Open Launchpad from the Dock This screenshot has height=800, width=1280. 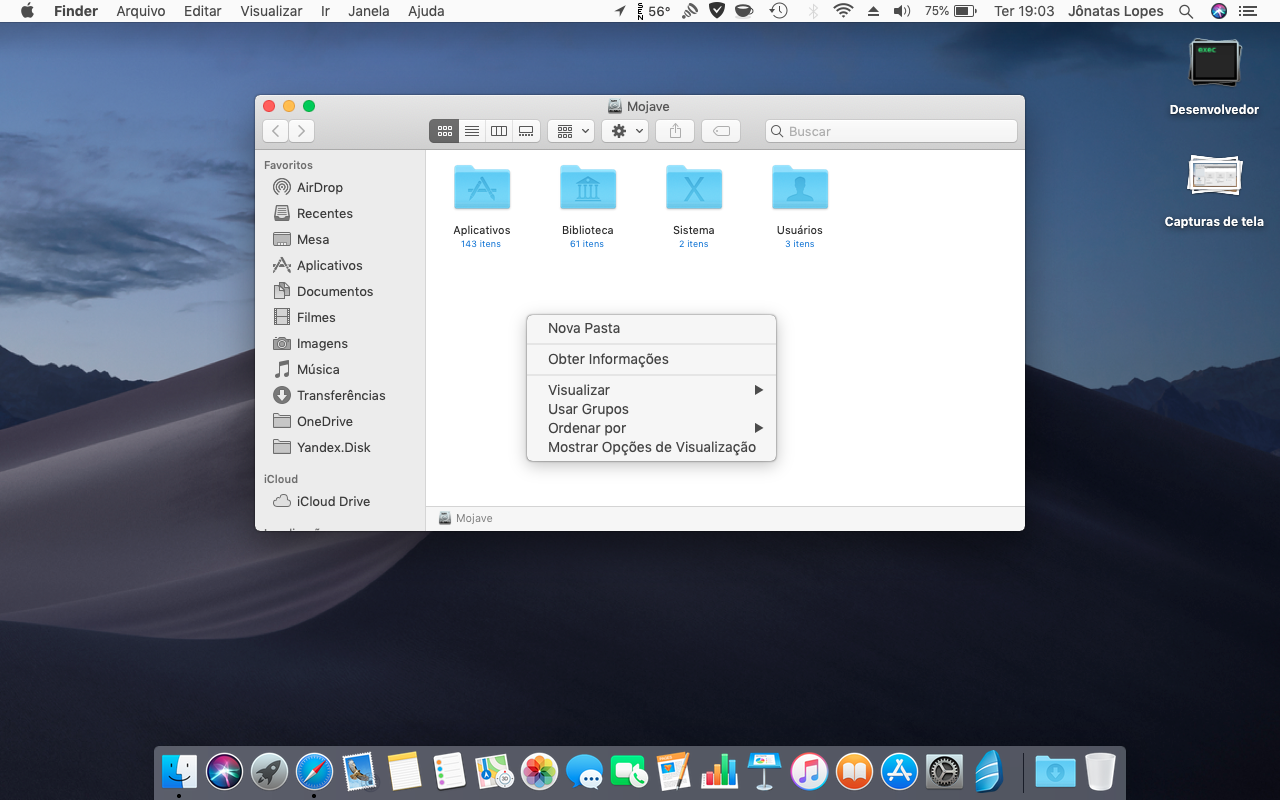269,772
